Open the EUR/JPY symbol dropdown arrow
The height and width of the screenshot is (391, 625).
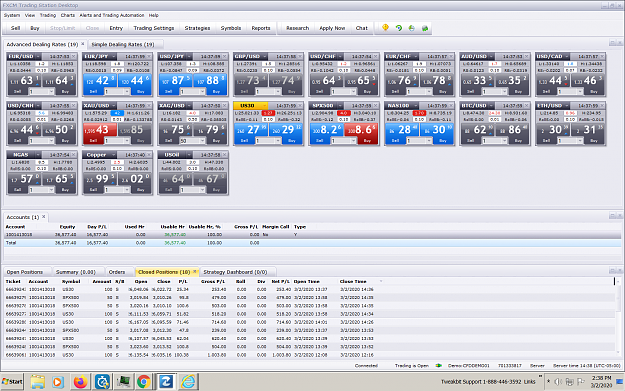pos(113,56)
